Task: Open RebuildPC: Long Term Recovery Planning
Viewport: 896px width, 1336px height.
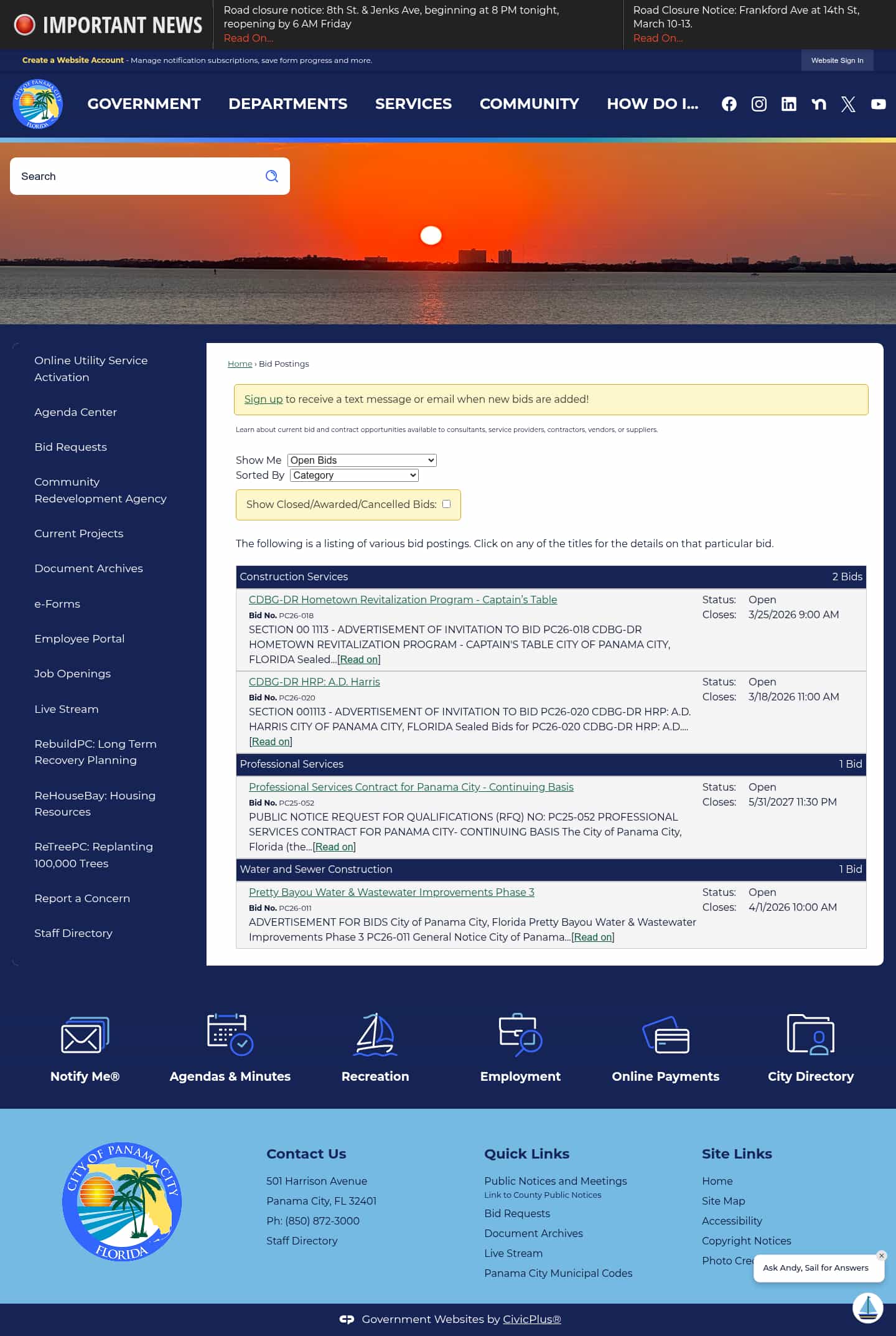Action: click(x=95, y=752)
